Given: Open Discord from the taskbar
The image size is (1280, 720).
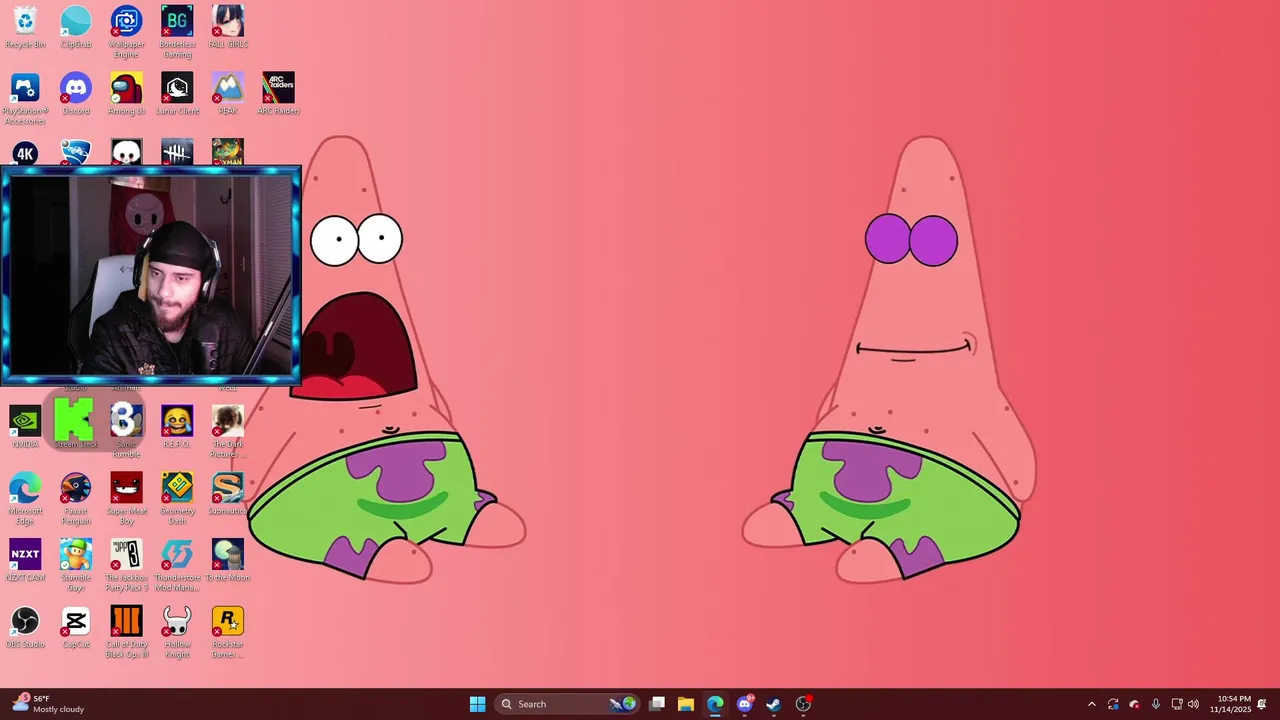Looking at the screenshot, I should 745,704.
